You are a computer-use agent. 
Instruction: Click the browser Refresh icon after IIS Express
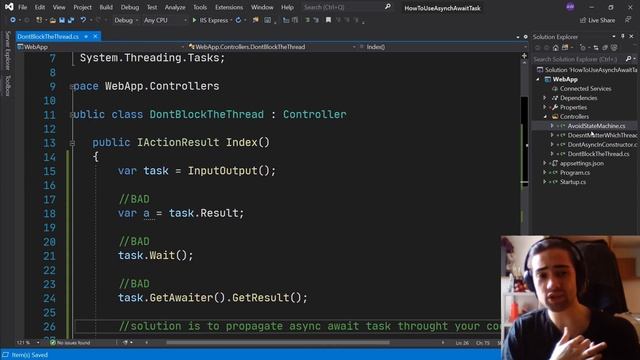238,20
